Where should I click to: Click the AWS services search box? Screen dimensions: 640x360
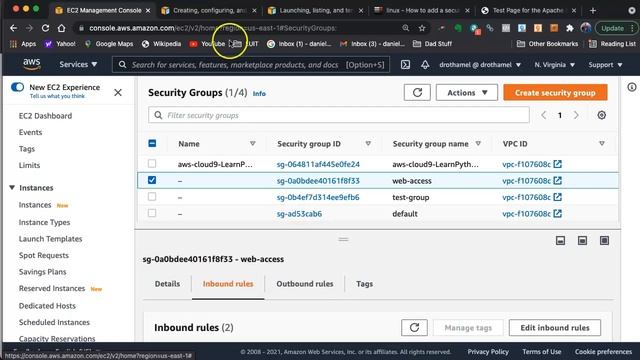251,64
